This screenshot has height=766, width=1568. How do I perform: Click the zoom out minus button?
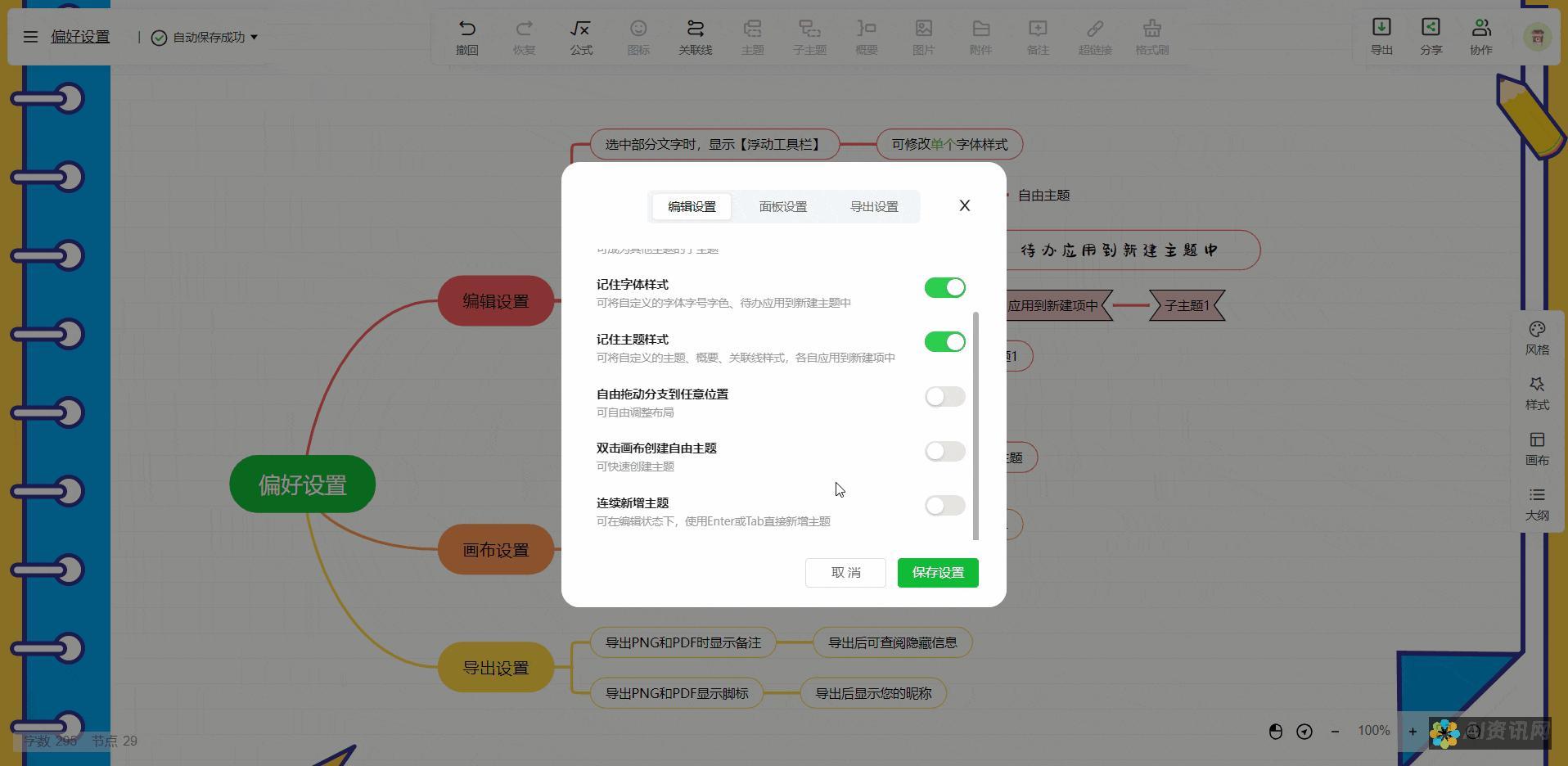click(x=1335, y=732)
